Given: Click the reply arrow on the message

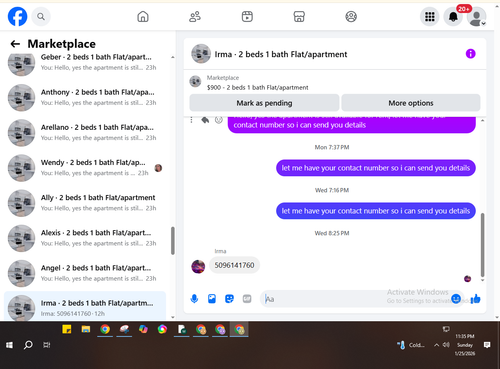Looking at the screenshot, I should 205,120.
